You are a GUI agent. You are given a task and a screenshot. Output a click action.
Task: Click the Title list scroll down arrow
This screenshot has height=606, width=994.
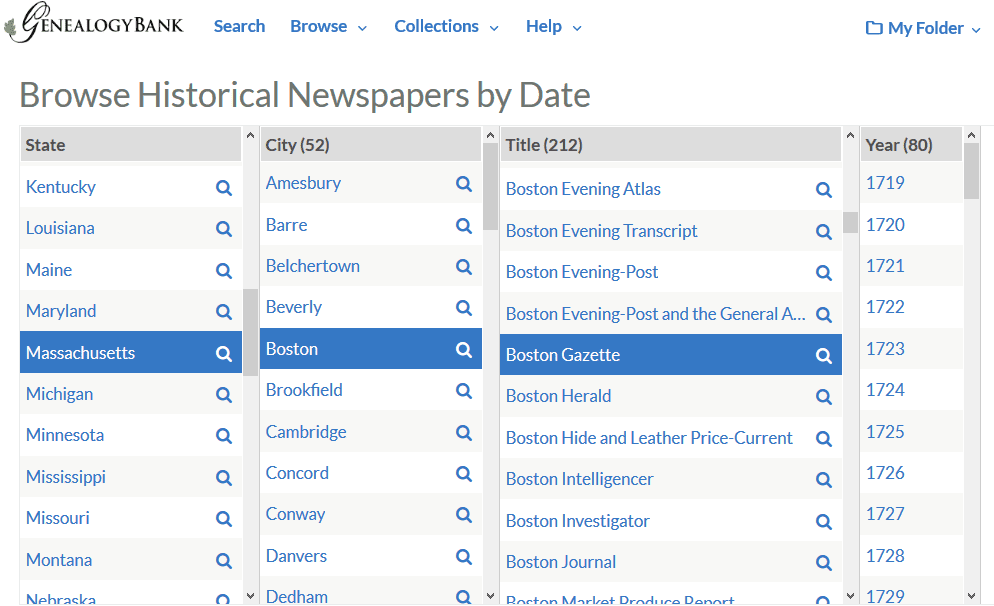coord(850,596)
